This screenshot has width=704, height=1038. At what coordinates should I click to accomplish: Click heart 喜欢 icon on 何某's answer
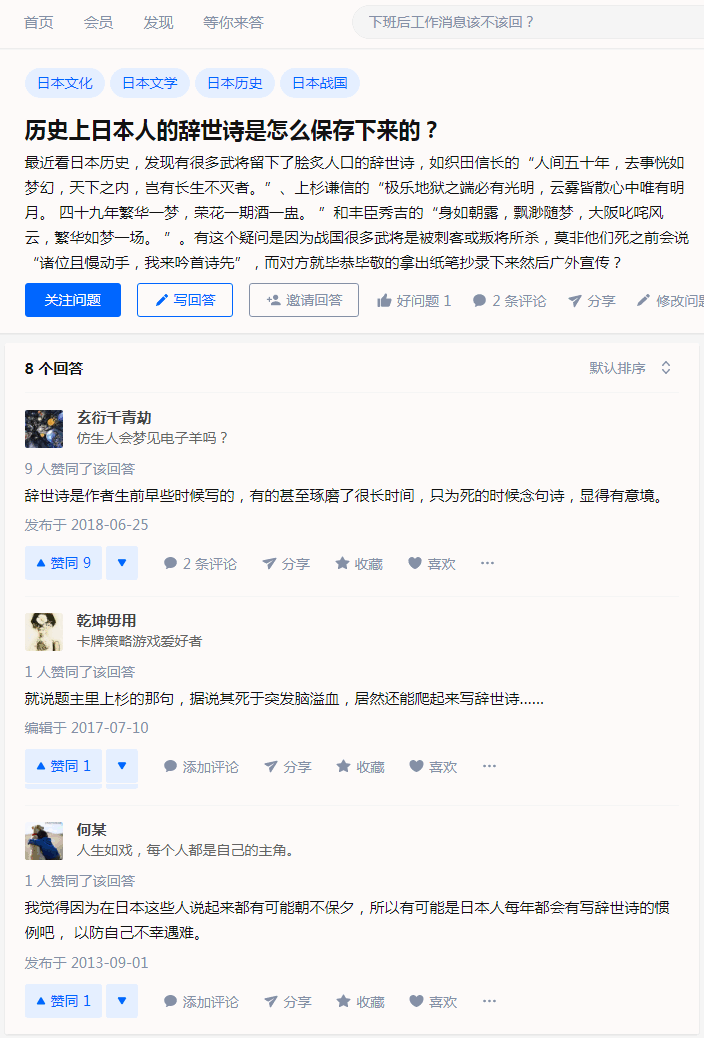click(x=416, y=1002)
